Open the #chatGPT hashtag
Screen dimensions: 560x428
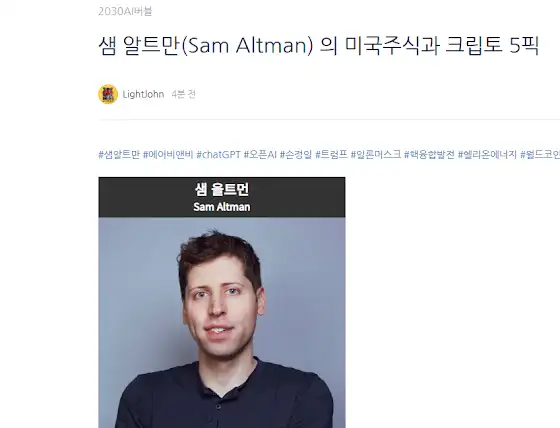(219, 155)
